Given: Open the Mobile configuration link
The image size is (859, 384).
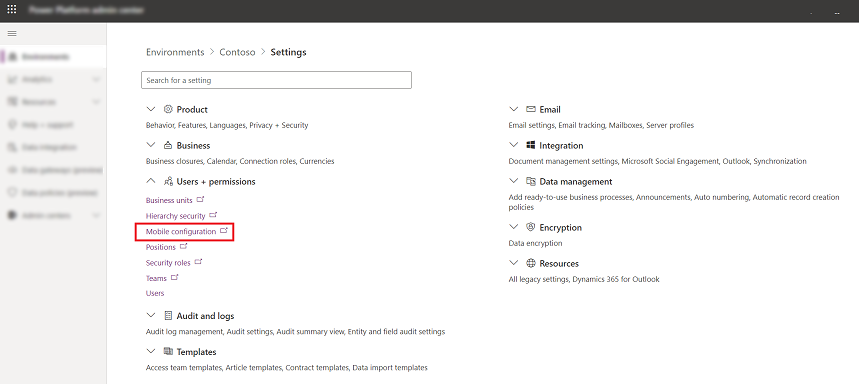Looking at the screenshot, I should 181,232.
